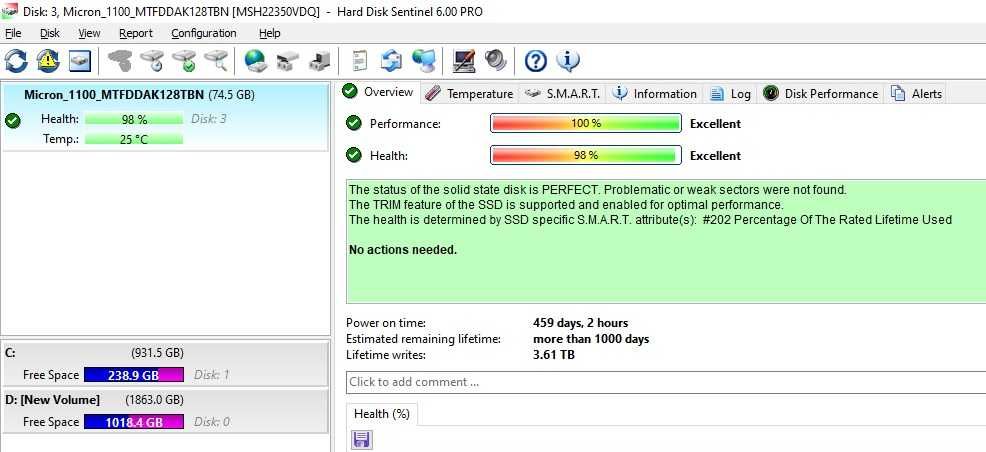Select the D: [New Volume] entry
The width and height of the screenshot is (986, 452).
tap(165, 411)
